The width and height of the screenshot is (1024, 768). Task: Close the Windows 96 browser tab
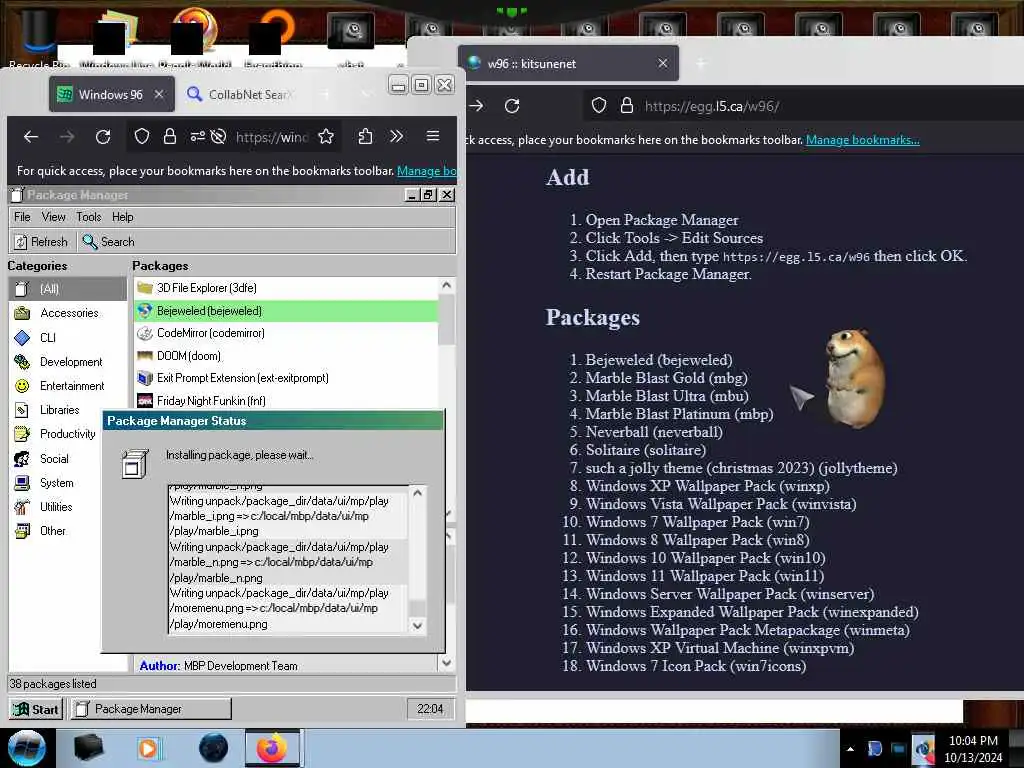click(159, 95)
